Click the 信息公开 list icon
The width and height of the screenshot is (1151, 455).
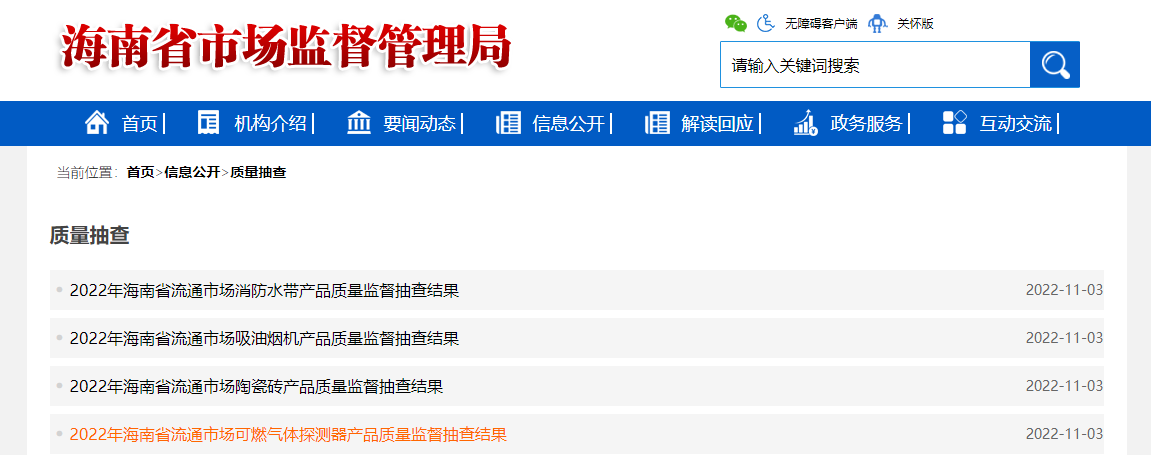(x=508, y=123)
